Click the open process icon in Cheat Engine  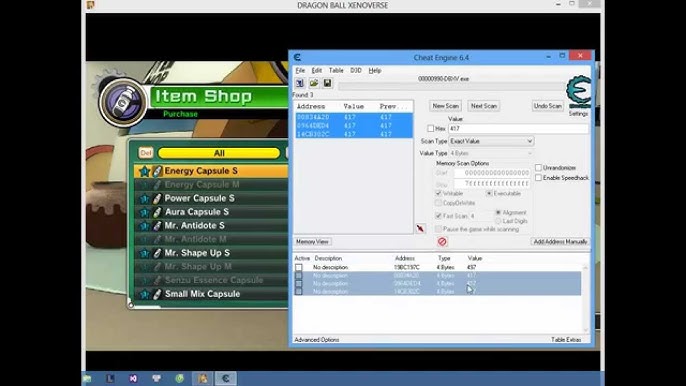tap(300, 83)
